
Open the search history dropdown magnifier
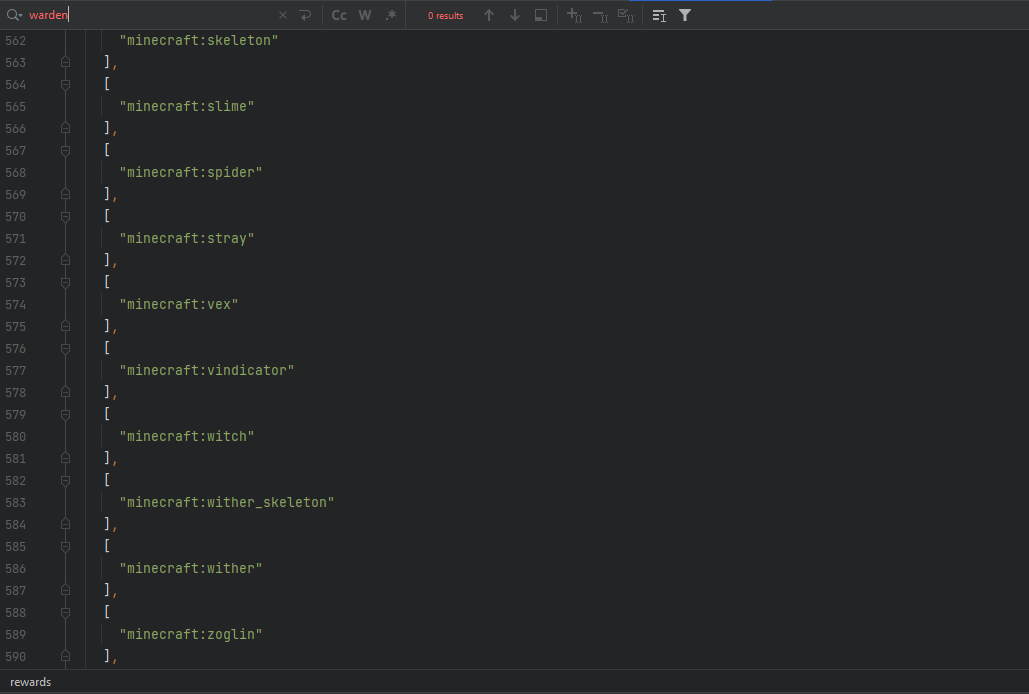14,15
